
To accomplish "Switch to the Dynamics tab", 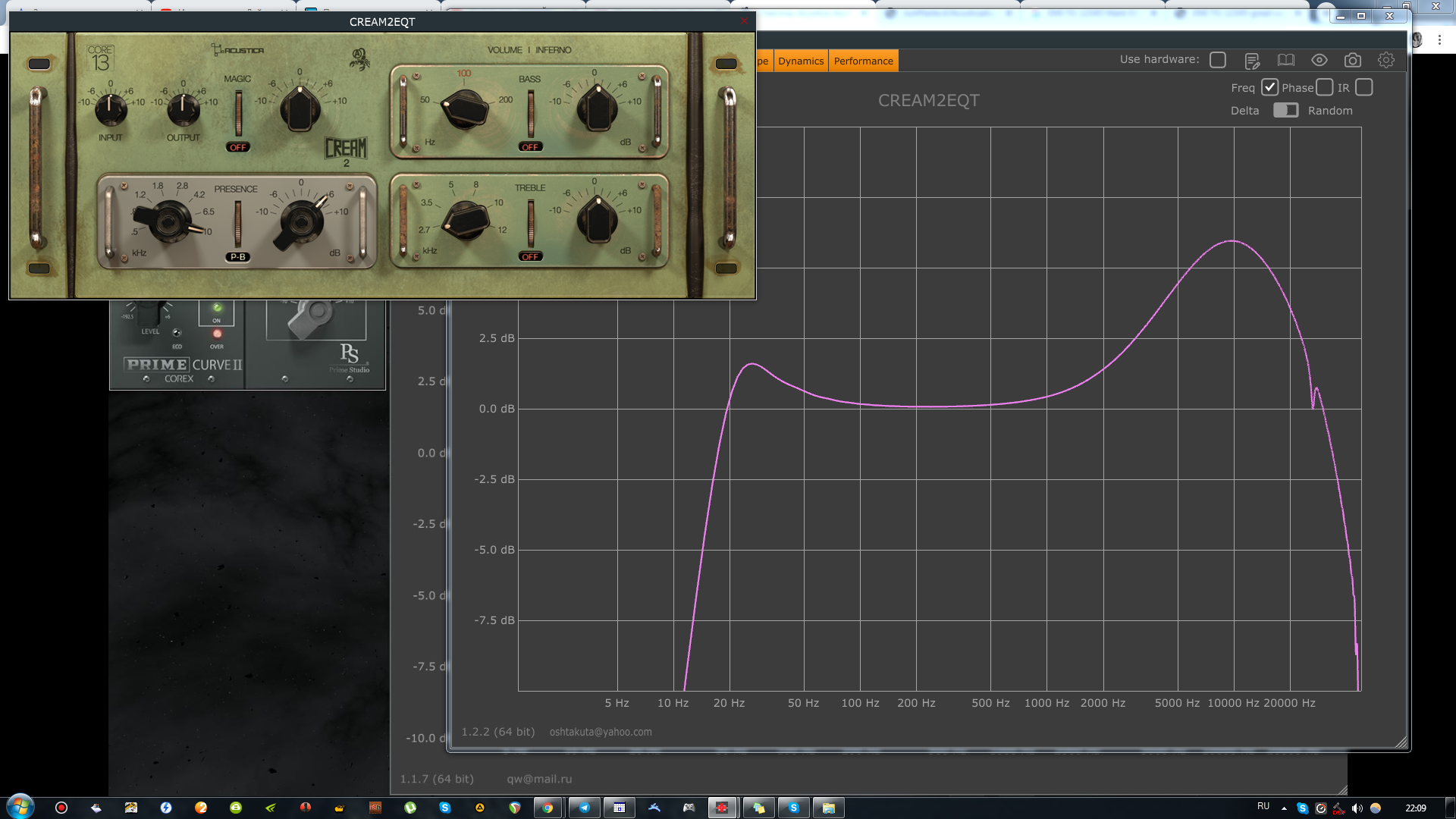I will click(801, 61).
